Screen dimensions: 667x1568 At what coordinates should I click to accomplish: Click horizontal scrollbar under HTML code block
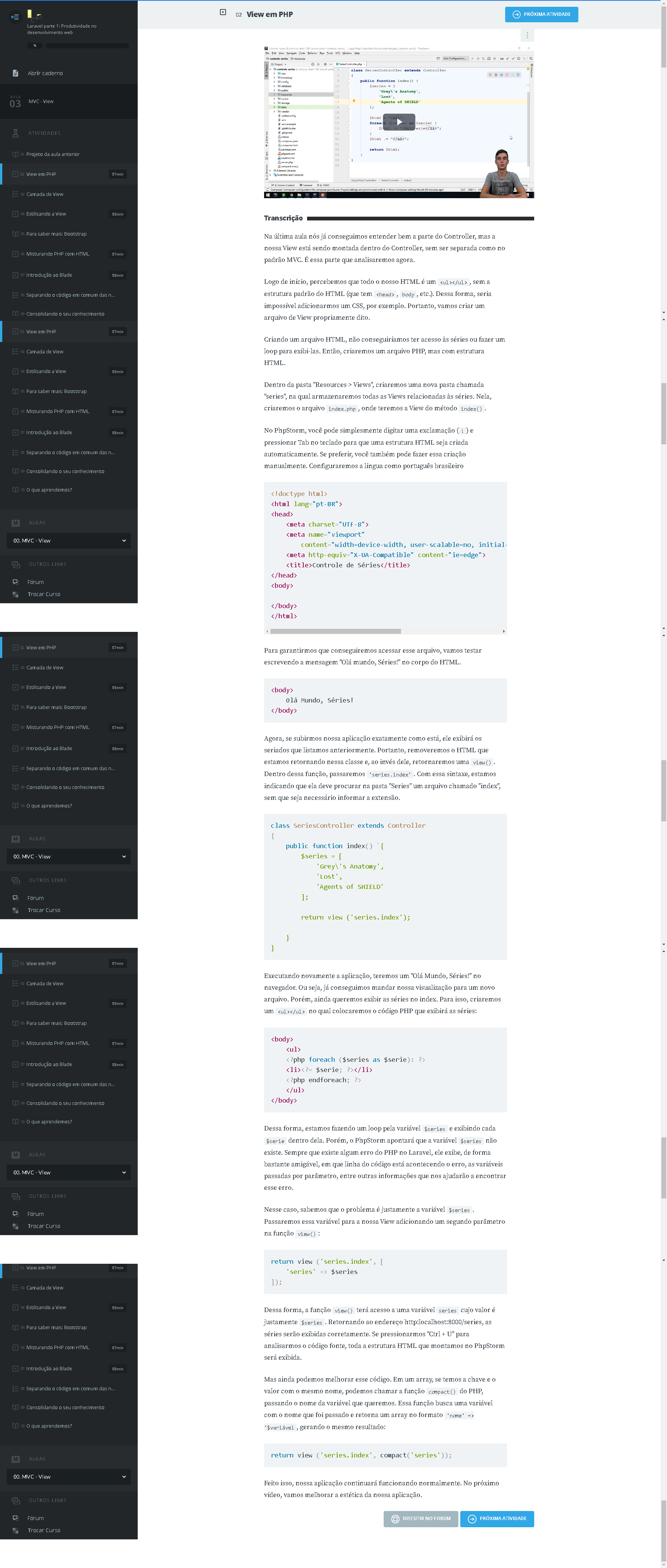click(x=335, y=631)
